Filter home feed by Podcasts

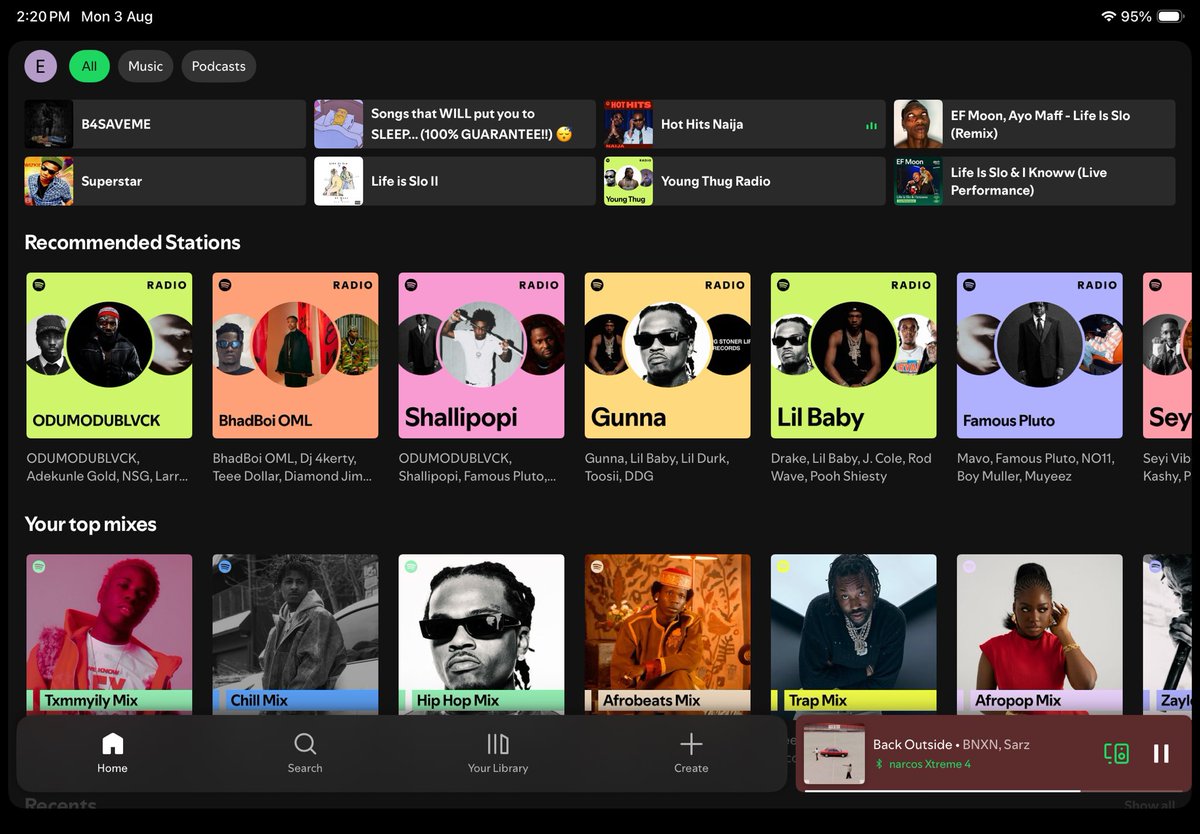pos(218,66)
